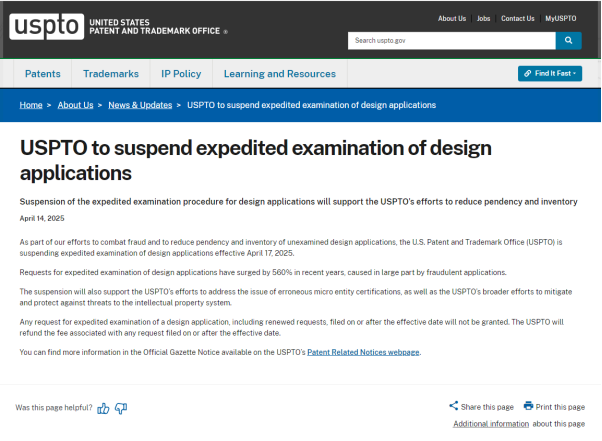The height and width of the screenshot is (441, 602).
Task: Click the About Us breadcrumb
Action: (75, 105)
